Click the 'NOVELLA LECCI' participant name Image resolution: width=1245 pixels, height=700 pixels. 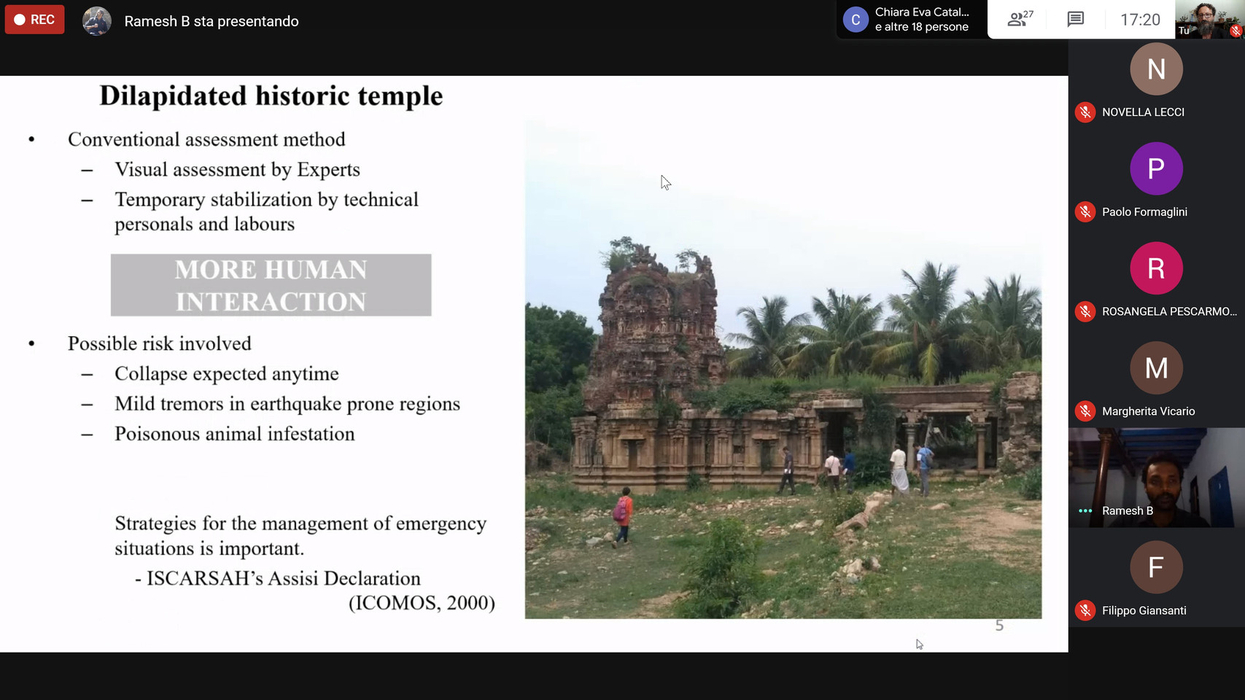click(1143, 112)
